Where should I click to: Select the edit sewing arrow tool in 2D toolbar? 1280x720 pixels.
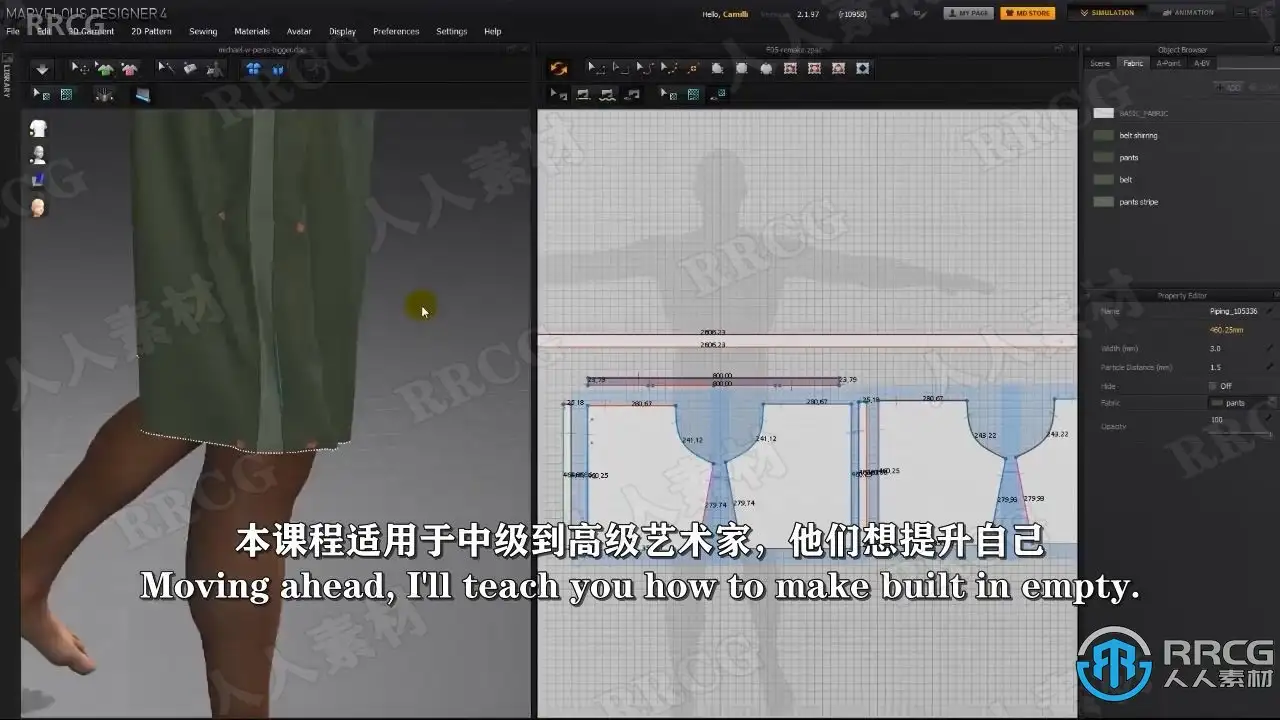click(559, 94)
